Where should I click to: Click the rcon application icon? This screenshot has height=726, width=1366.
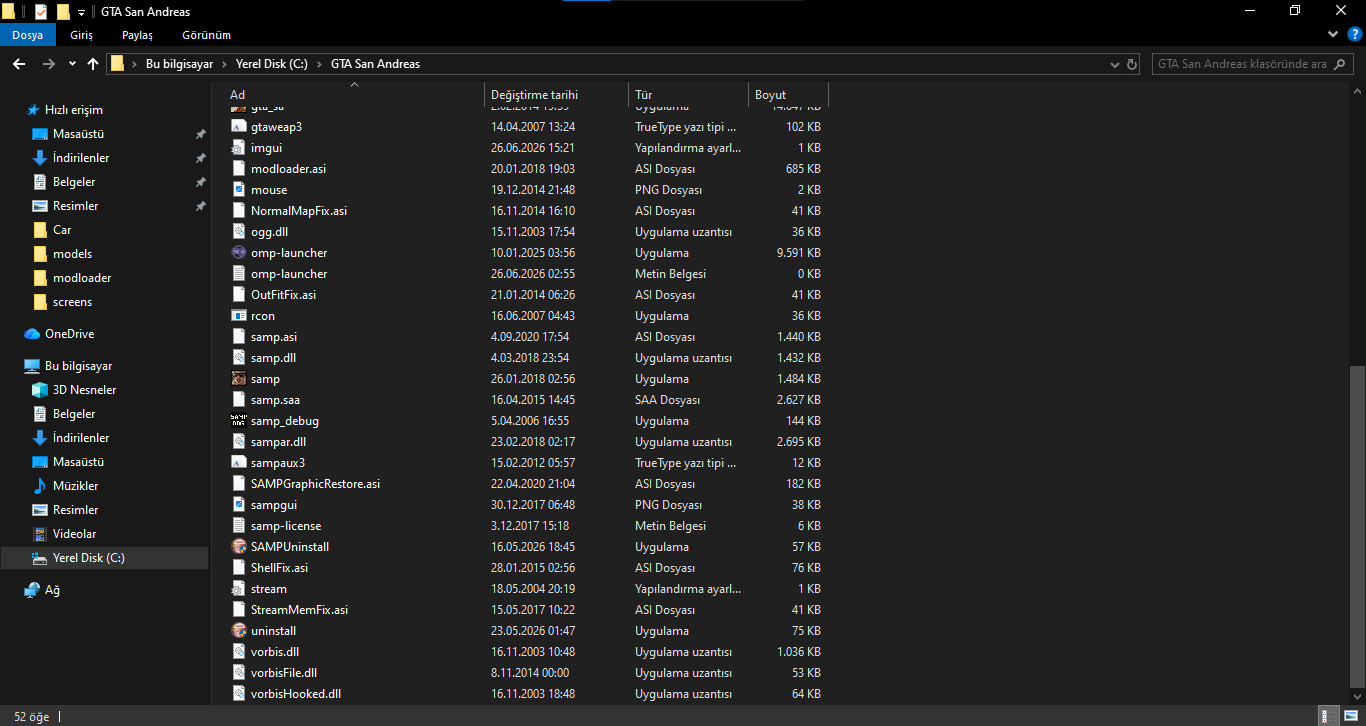tap(239, 316)
